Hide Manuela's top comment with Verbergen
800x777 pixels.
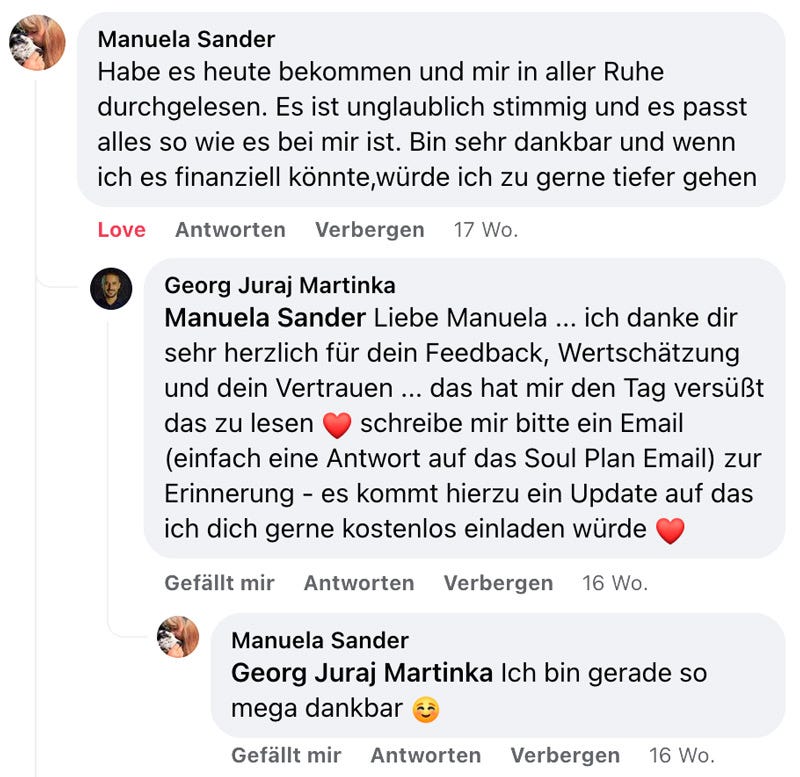[369, 230]
